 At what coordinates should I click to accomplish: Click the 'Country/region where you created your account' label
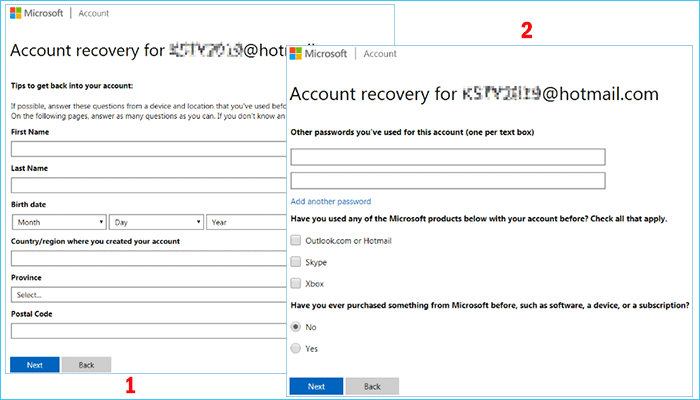96,241
